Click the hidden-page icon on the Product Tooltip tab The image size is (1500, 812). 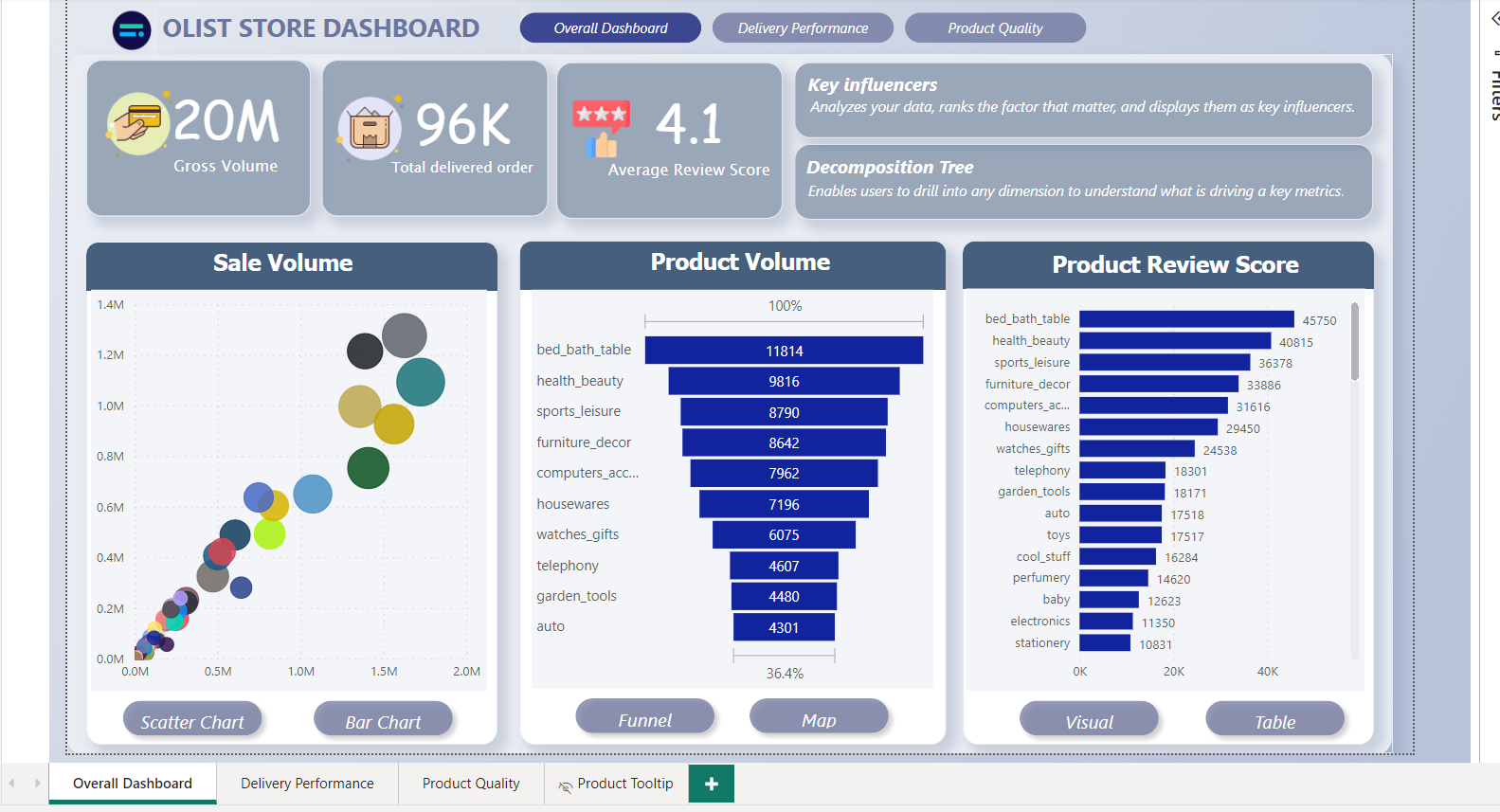point(566,785)
